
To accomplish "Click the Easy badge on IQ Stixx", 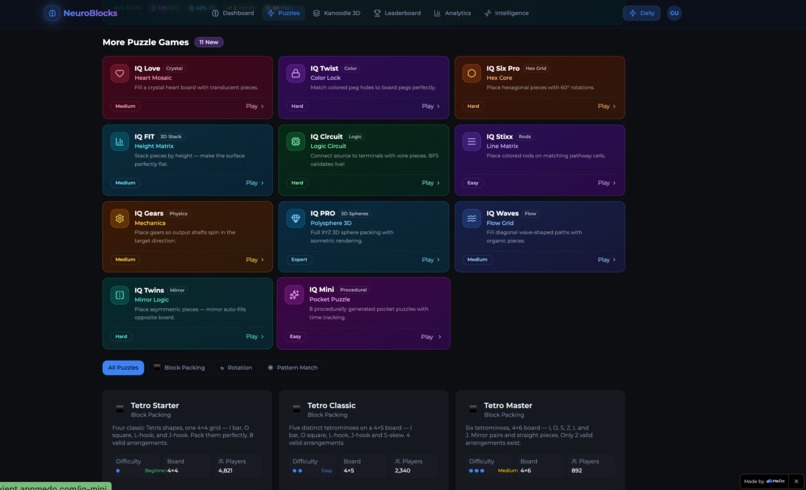I will [473, 183].
